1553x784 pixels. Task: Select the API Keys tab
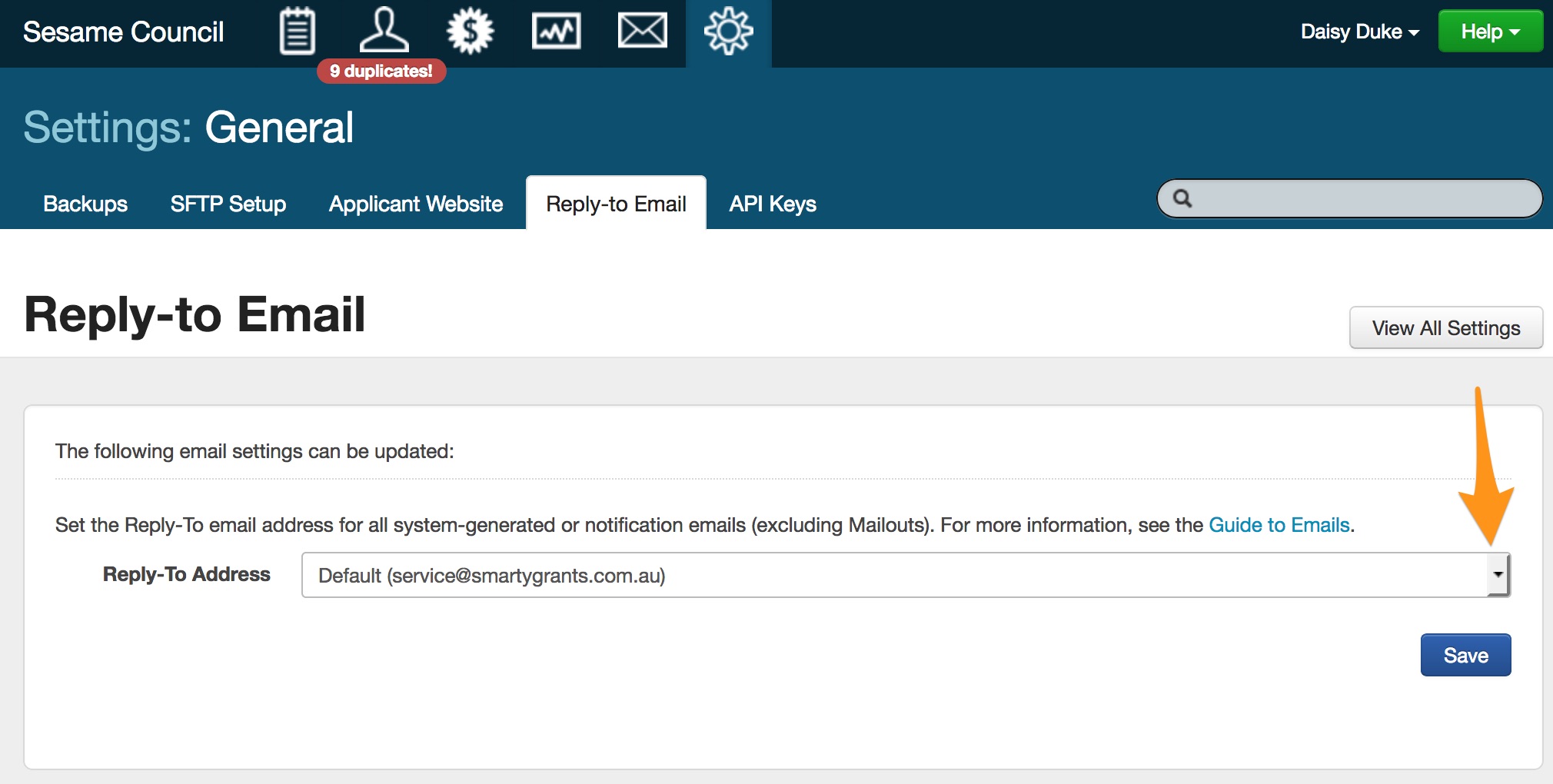tap(773, 204)
